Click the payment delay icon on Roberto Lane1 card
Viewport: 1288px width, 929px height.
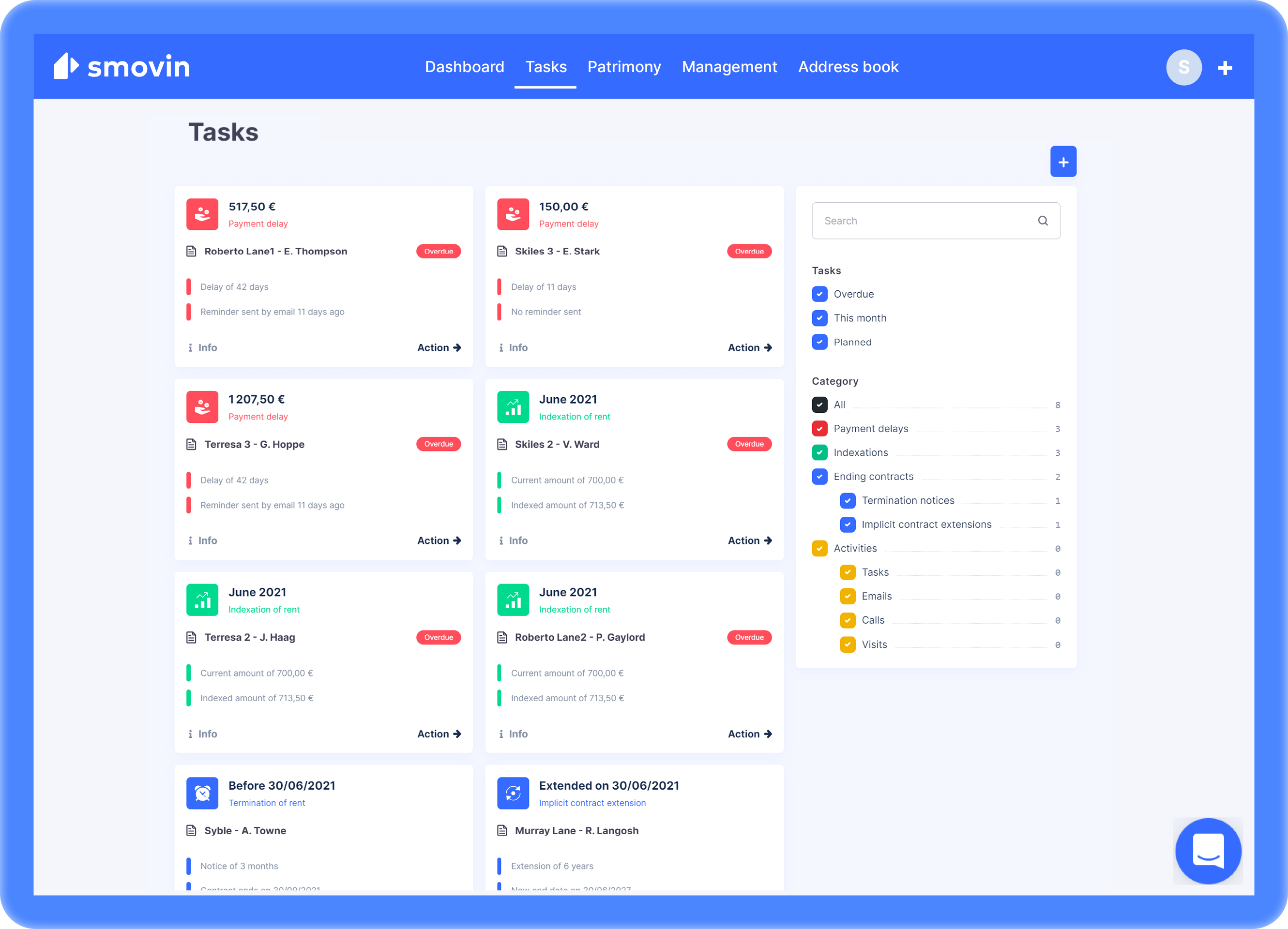coord(202,214)
